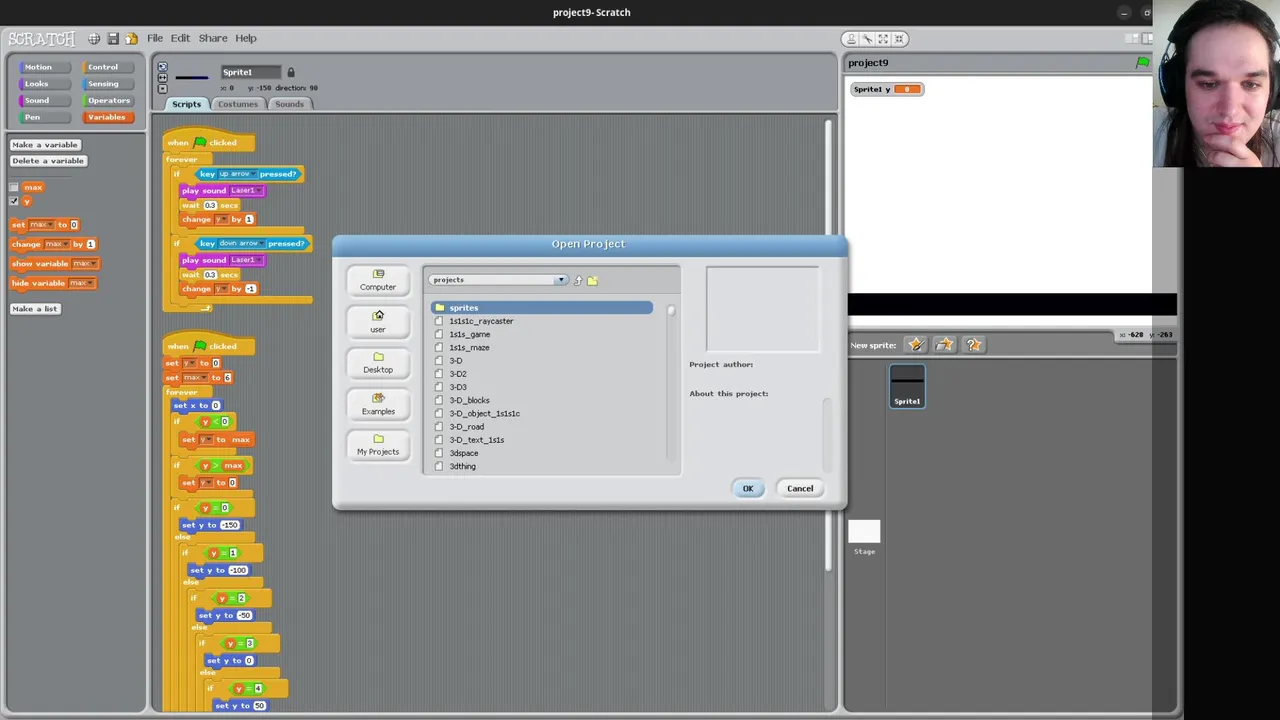Viewport: 1280px width, 720px height.
Task: Open the My Projects location shortcut
Action: [x=378, y=445]
